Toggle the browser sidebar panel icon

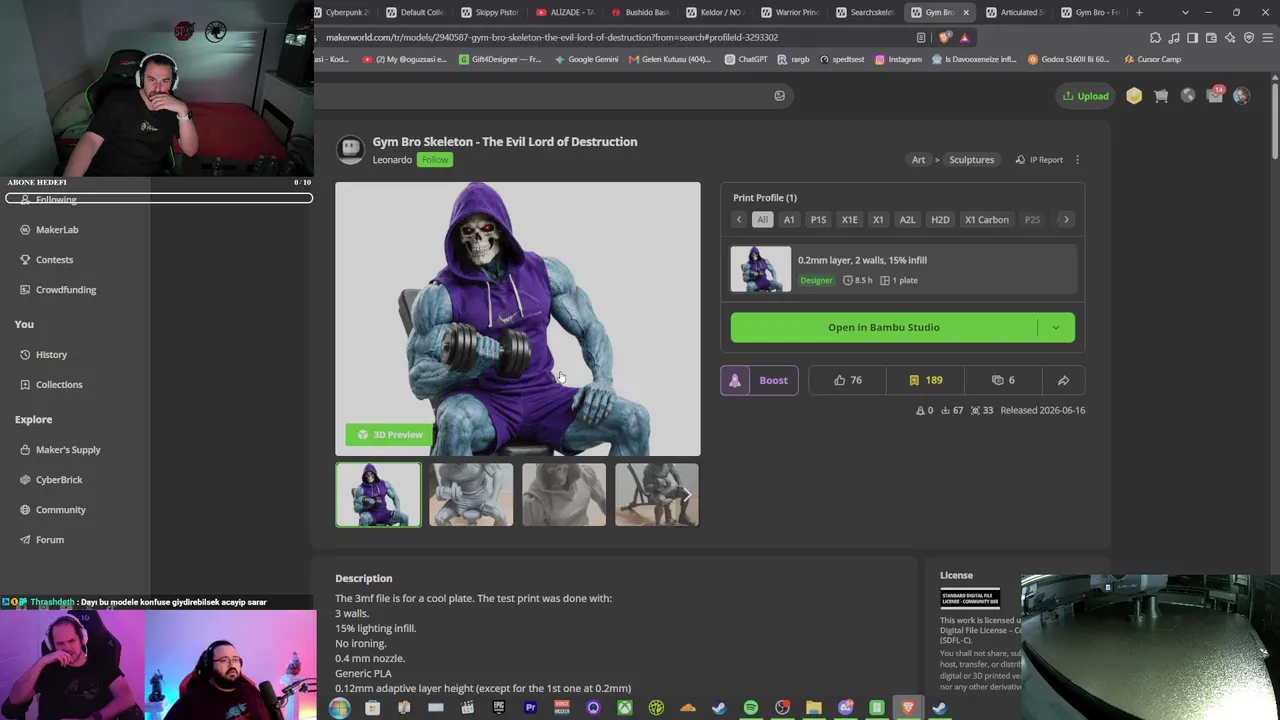(1193, 38)
